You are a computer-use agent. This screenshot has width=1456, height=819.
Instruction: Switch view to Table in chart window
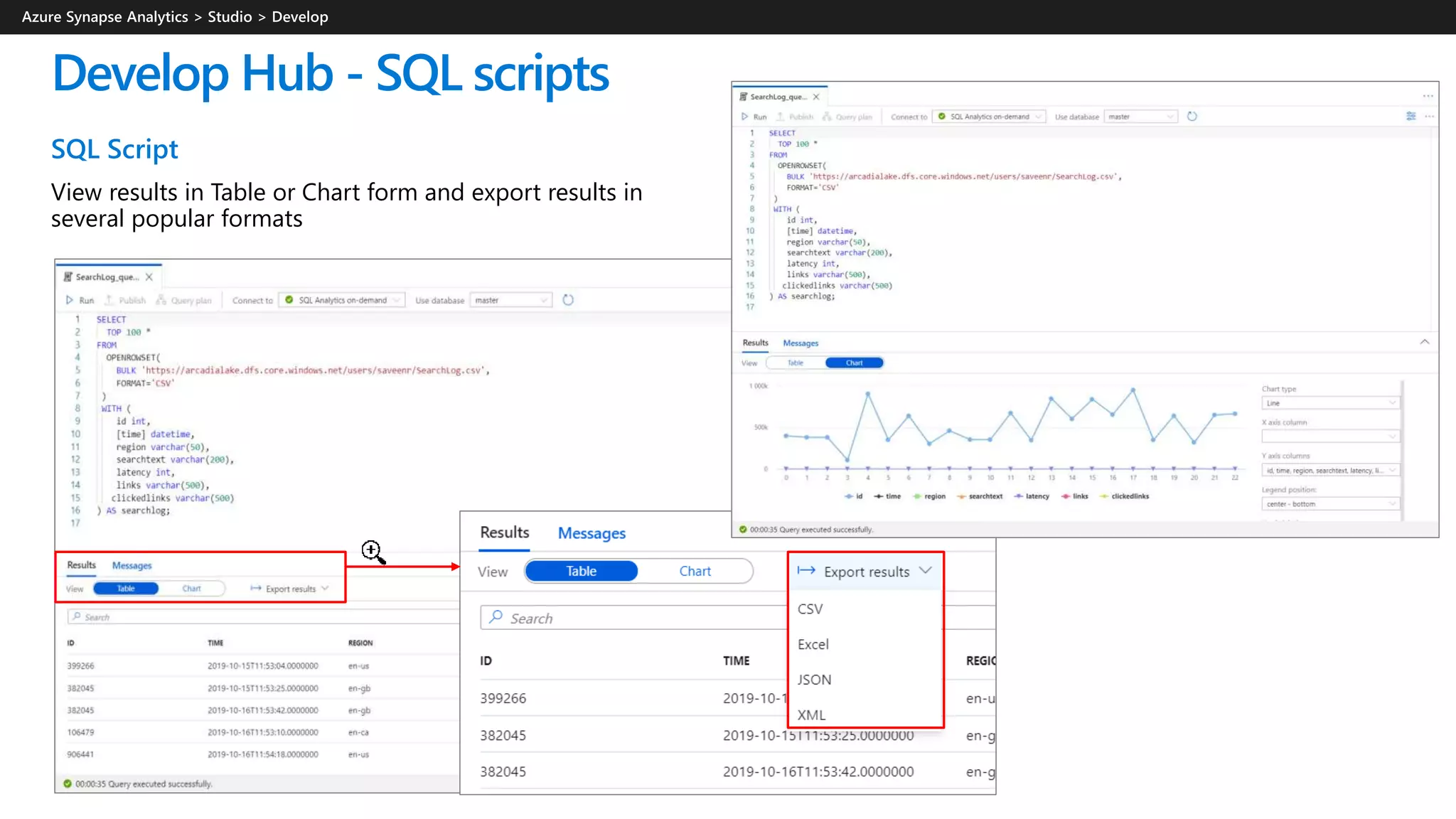(x=796, y=363)
